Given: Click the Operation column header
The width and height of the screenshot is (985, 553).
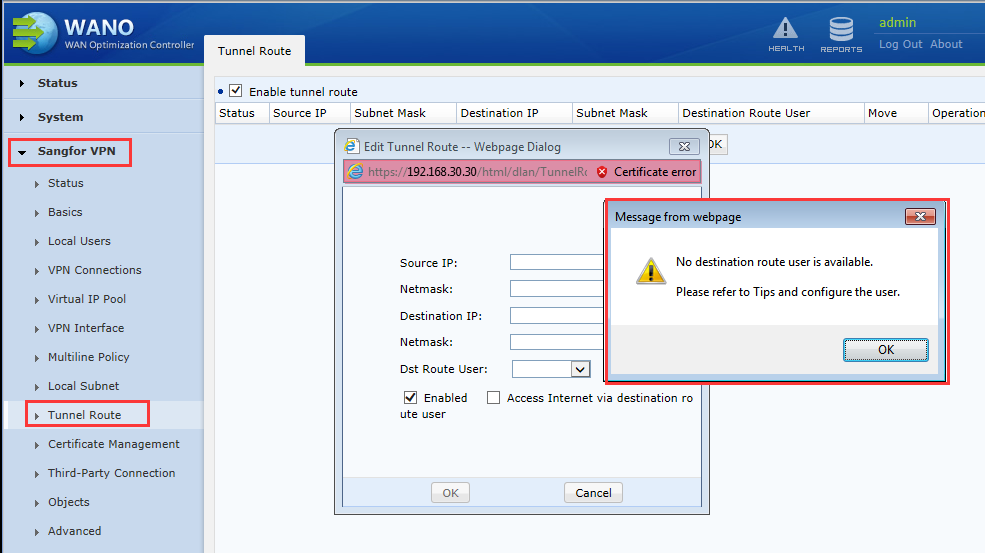Looking at the screenshot, I should click(957, 113).
